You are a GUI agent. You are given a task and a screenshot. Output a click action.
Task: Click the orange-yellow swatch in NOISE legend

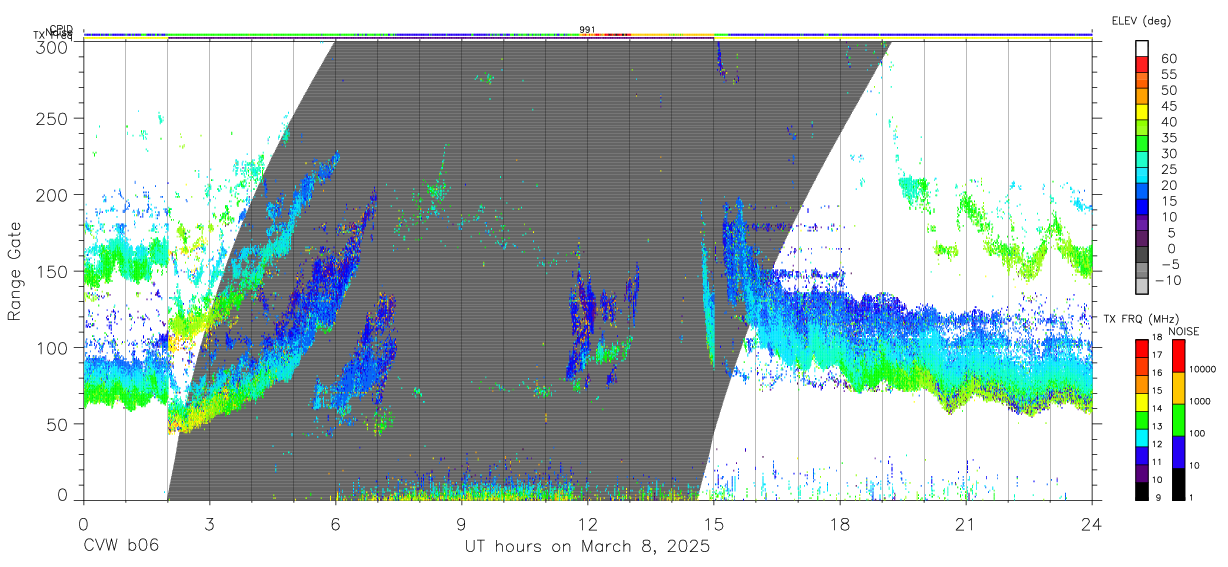(x=1177, y=387)
